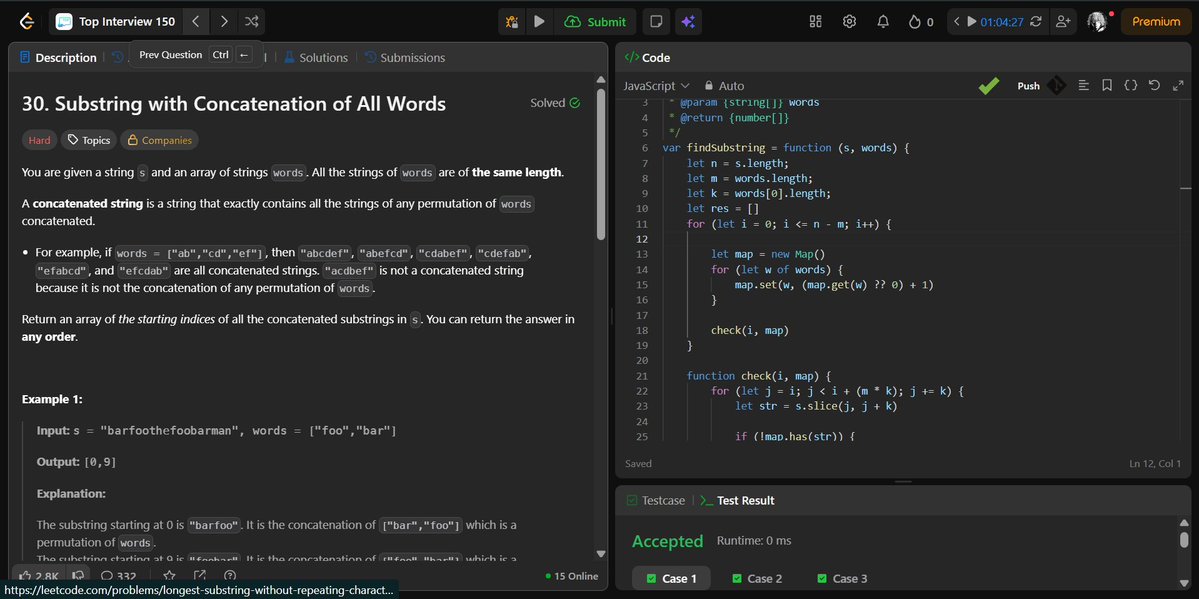The image size is (1199, 599).
Task: Format code with the align lines icon
Action: point(1084,86)
